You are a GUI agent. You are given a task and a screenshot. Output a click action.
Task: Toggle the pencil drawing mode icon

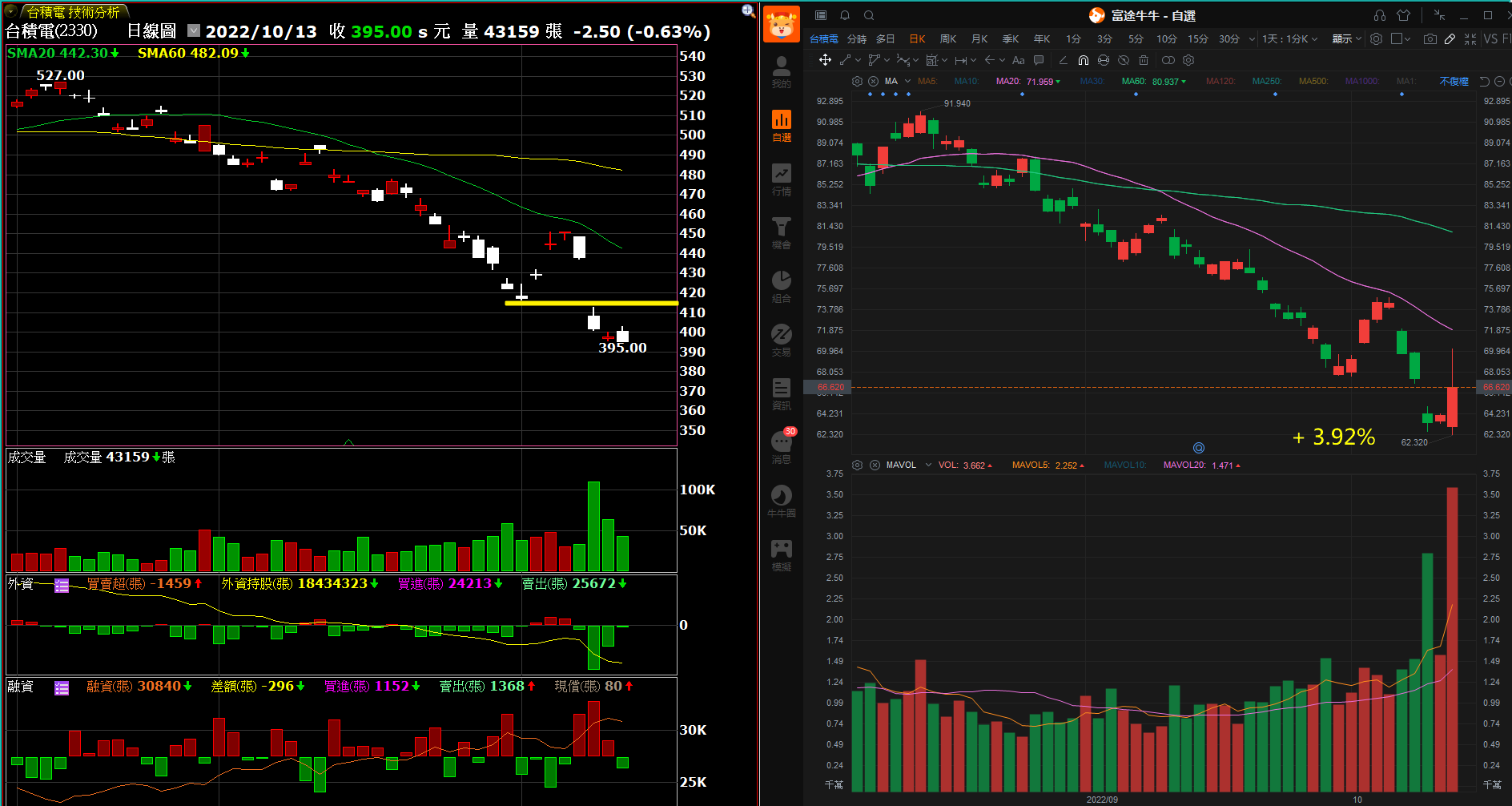(x=1450, y=38)
